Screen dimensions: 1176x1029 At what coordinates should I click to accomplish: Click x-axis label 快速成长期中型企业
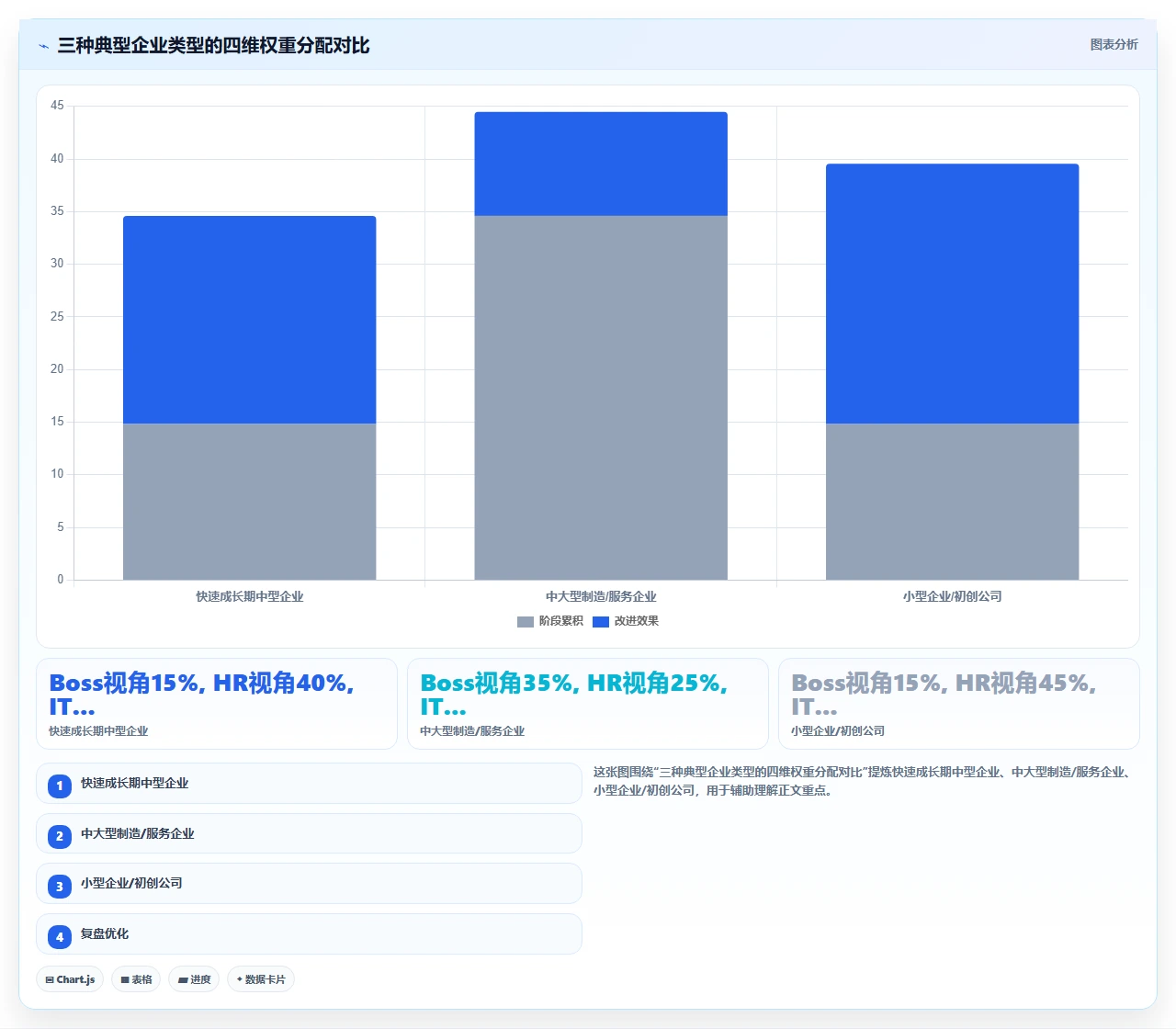point(249,596)
